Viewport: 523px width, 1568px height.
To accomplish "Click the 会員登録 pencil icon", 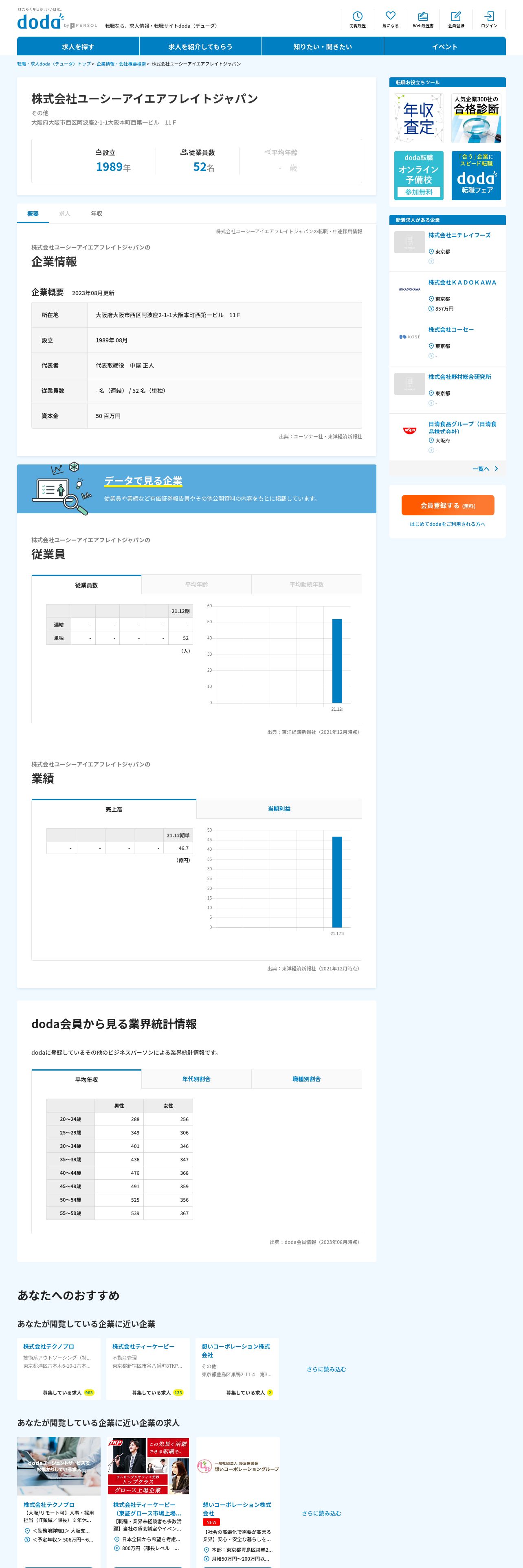I will 456,20.
